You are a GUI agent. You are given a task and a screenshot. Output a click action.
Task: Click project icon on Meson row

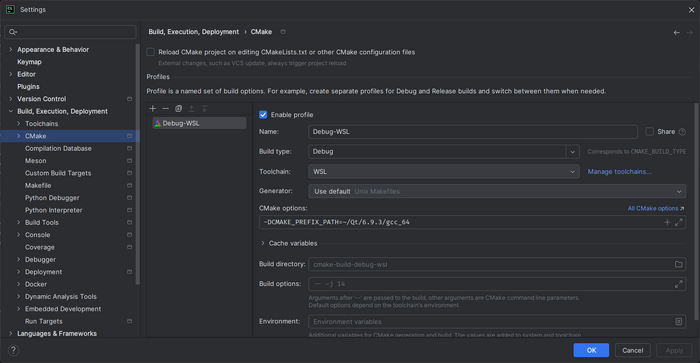(x=129, y=161)
